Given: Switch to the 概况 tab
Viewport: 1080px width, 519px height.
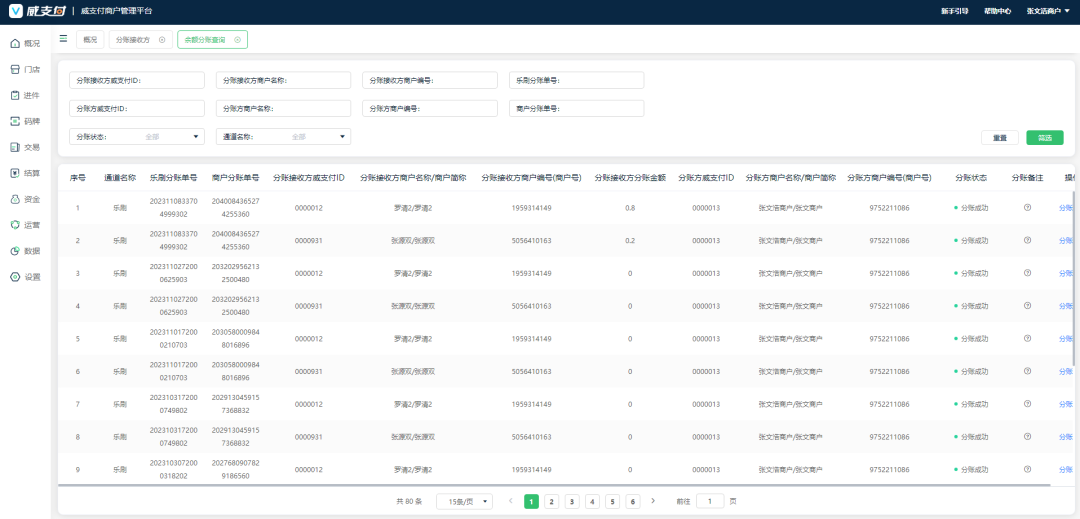Looking at the screenshot, I should pyautogui.click(x=90, y=40).
